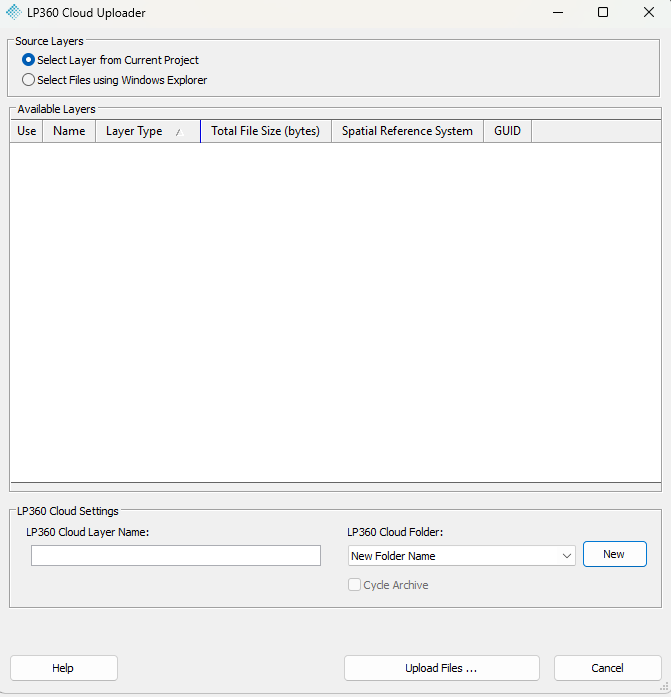Sort layers by Name column header
This screenshot has width=671, height=697.
[69, 131]
